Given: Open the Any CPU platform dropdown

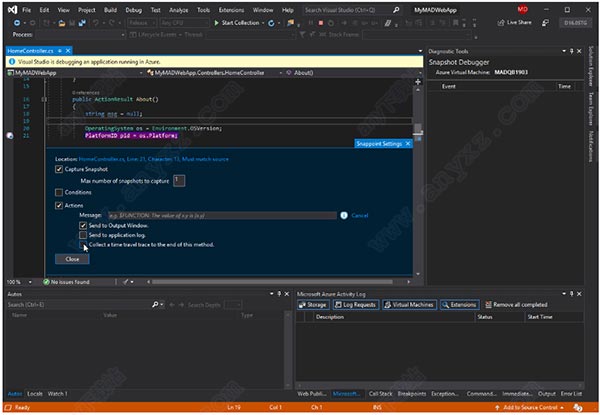Looking at the screenshot, I should (x=184, y=23).
